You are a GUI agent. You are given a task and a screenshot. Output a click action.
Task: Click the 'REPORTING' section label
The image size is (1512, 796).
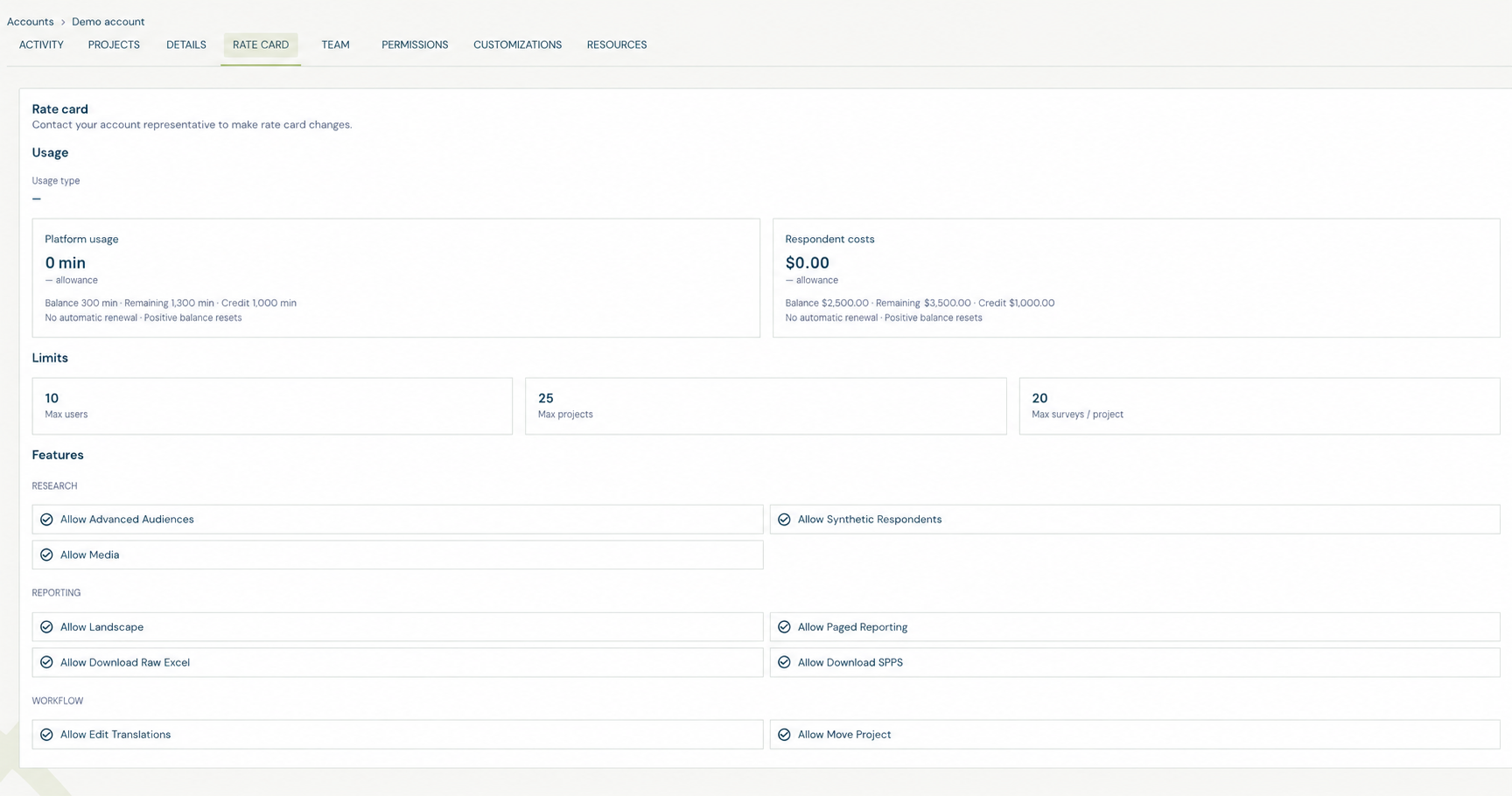(x=56, y=593)
